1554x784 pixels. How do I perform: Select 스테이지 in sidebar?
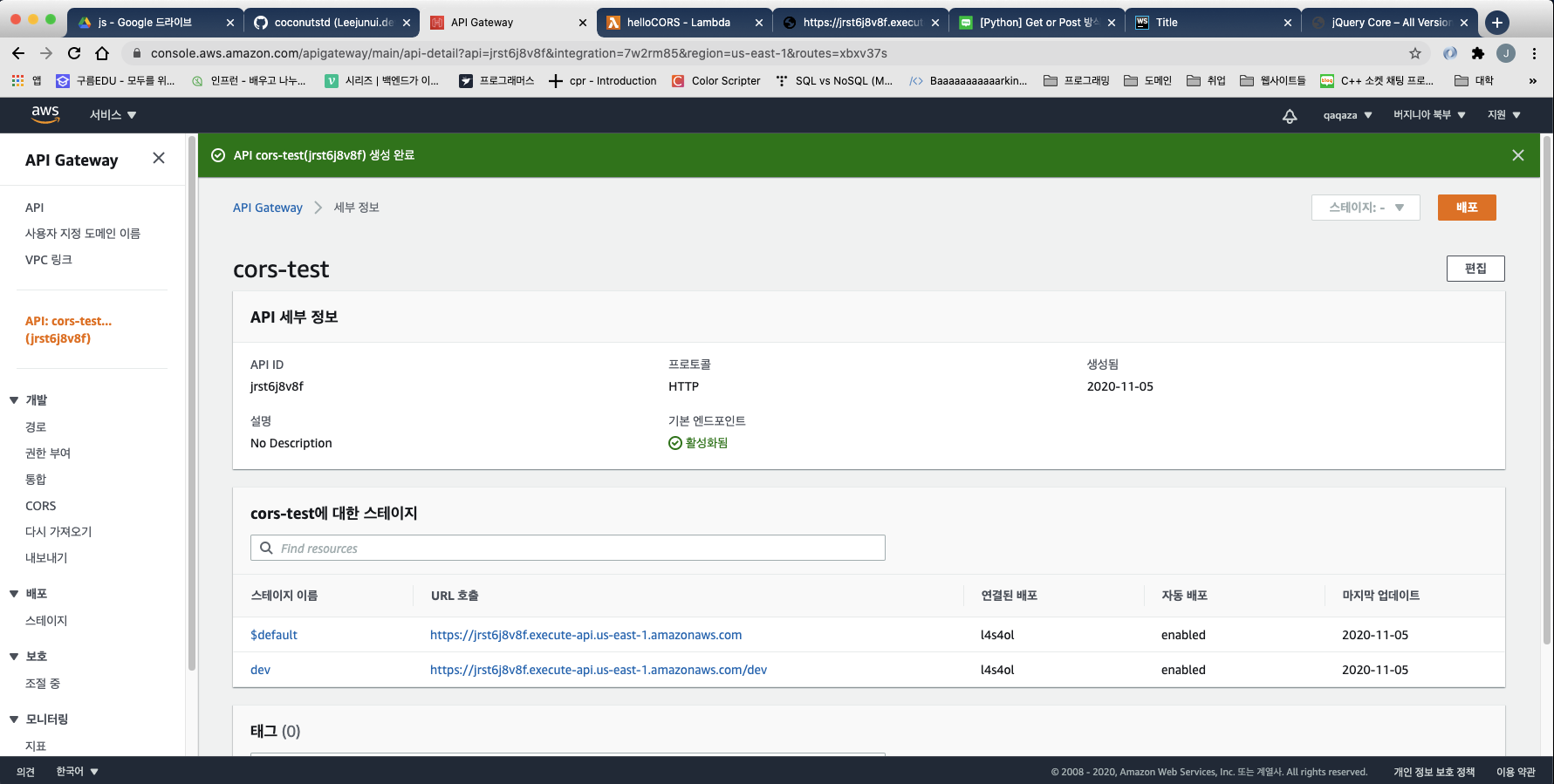coord(46,621)
